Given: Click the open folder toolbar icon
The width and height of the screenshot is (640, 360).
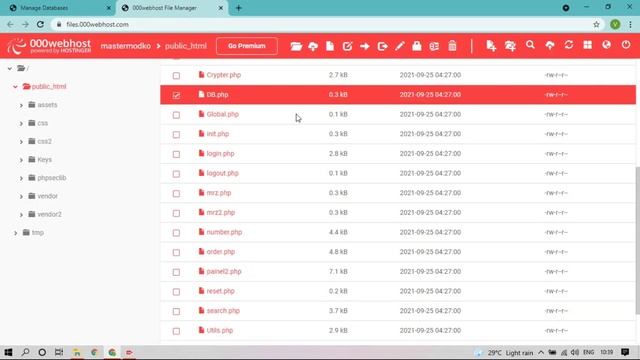Looking at the screenshot, I should [296, 46].
